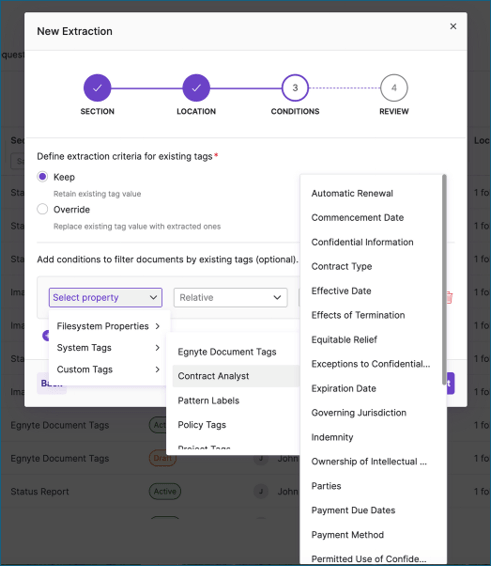Click the tag list scrollbar
491x566 pixels.
pos(444,280)
